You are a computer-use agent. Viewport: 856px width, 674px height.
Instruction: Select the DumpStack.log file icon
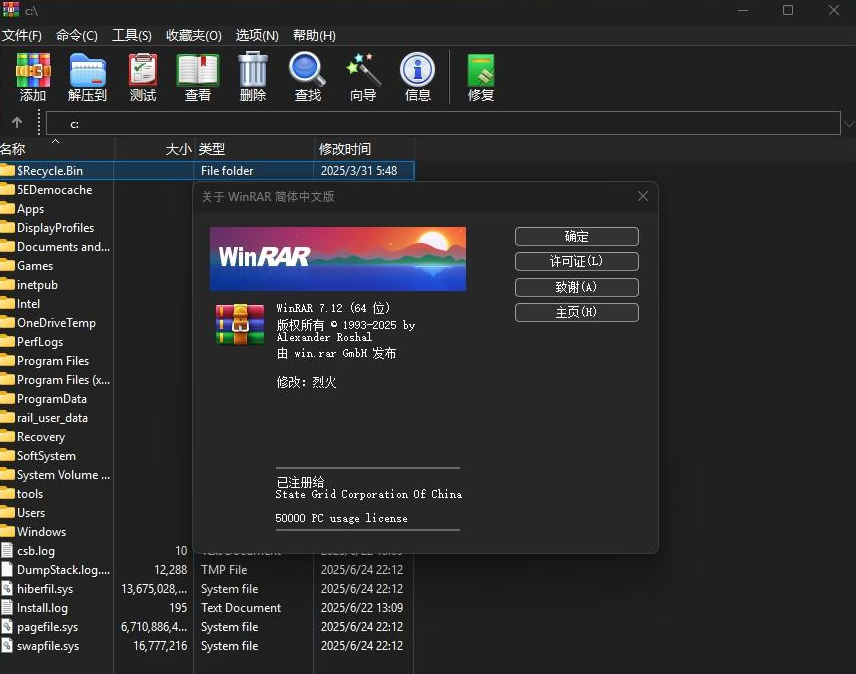(7, 569)
